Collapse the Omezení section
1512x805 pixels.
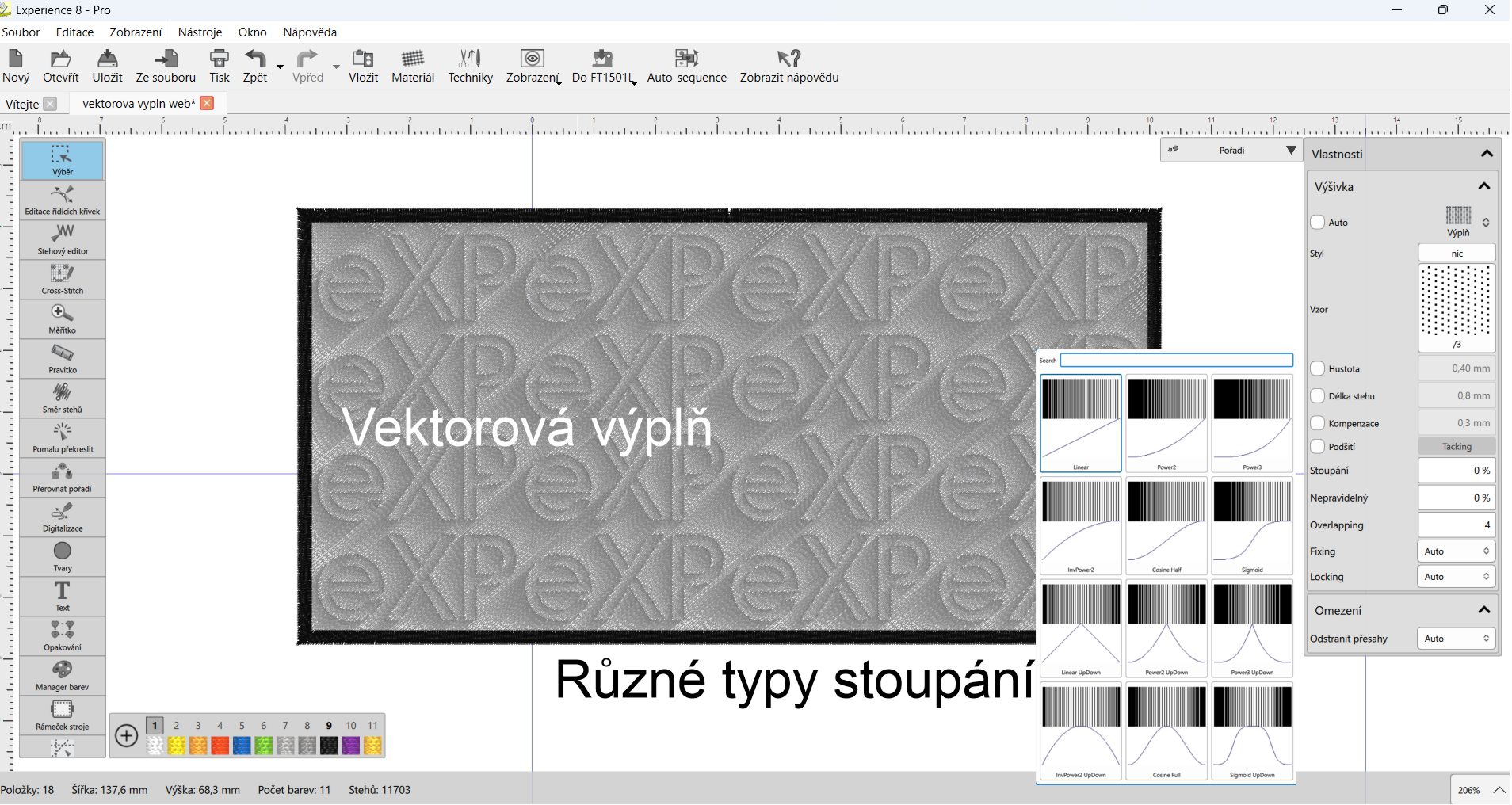(1484, 610)
